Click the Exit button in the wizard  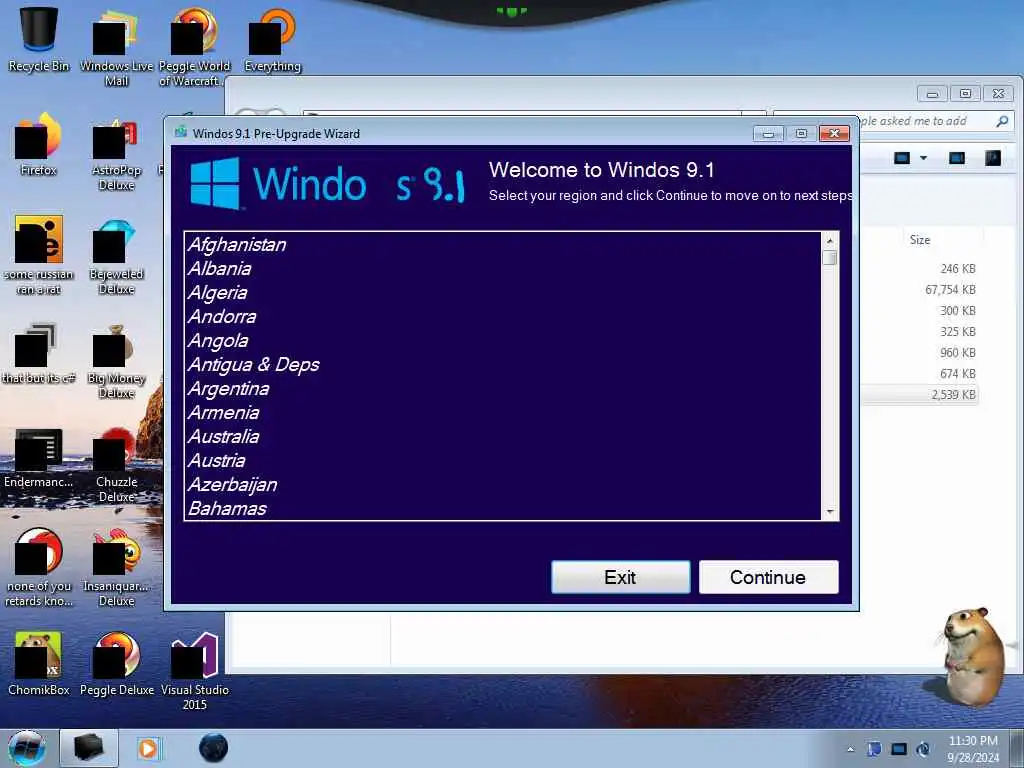coord(620,577)
